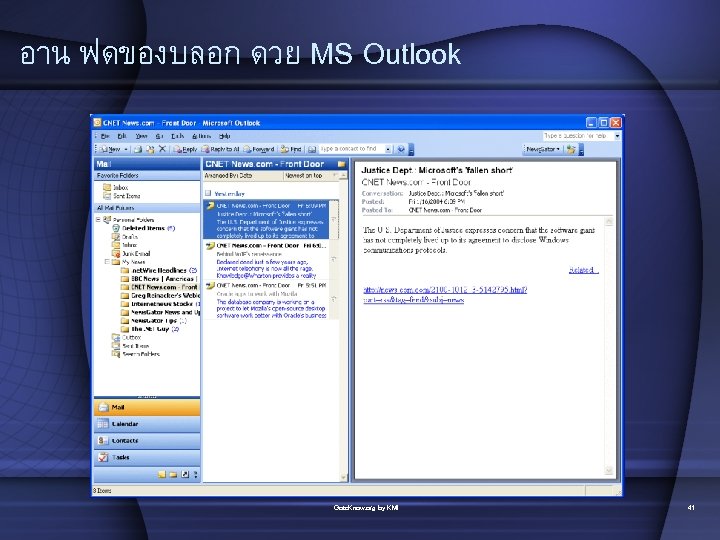Image resolution: width=720 pixels, height=540 pixels.
Task: Switch to the Mail navigation pane button
Action: point(147,407)
